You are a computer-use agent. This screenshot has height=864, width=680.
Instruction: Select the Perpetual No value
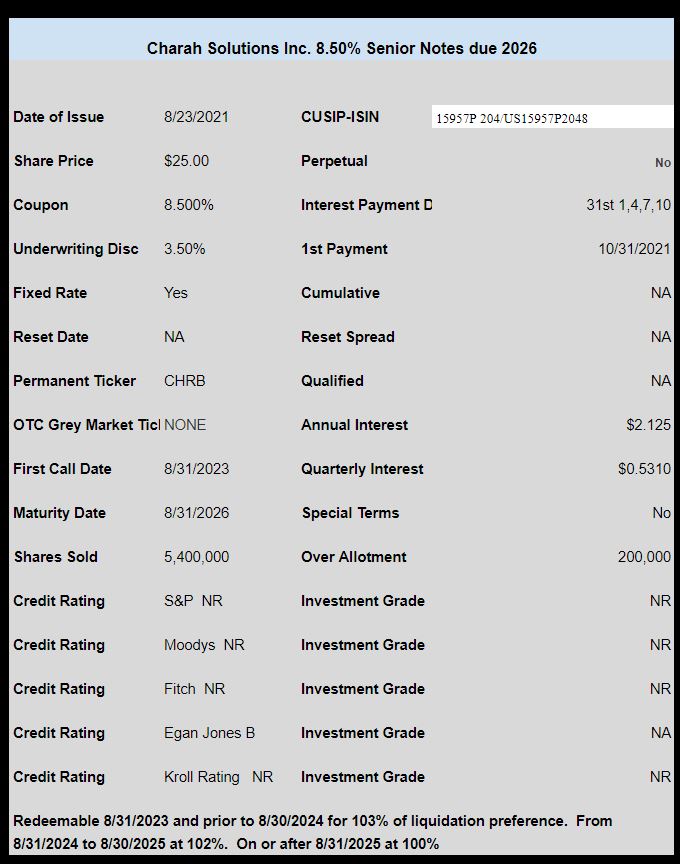click(x=663, y=163)
